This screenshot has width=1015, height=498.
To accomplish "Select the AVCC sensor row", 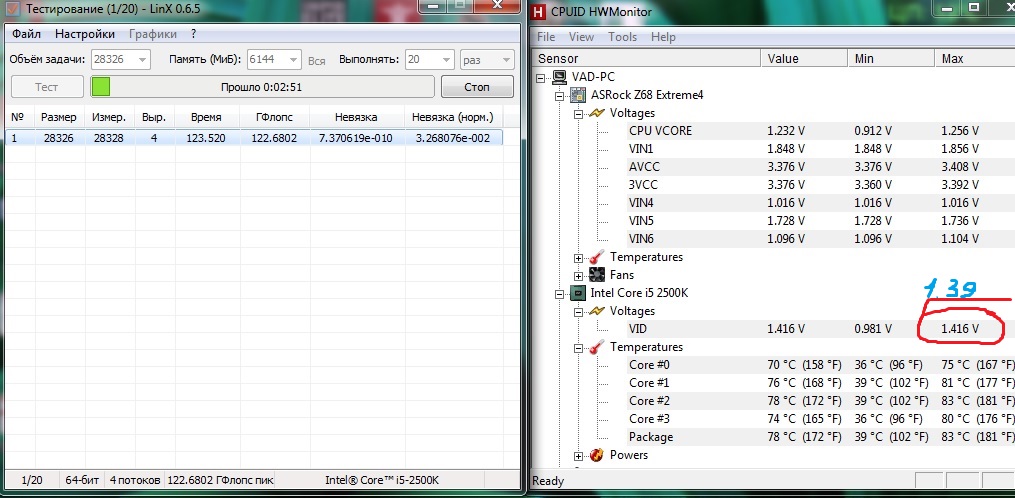I will pyautogui.click(x=821, y=167).
